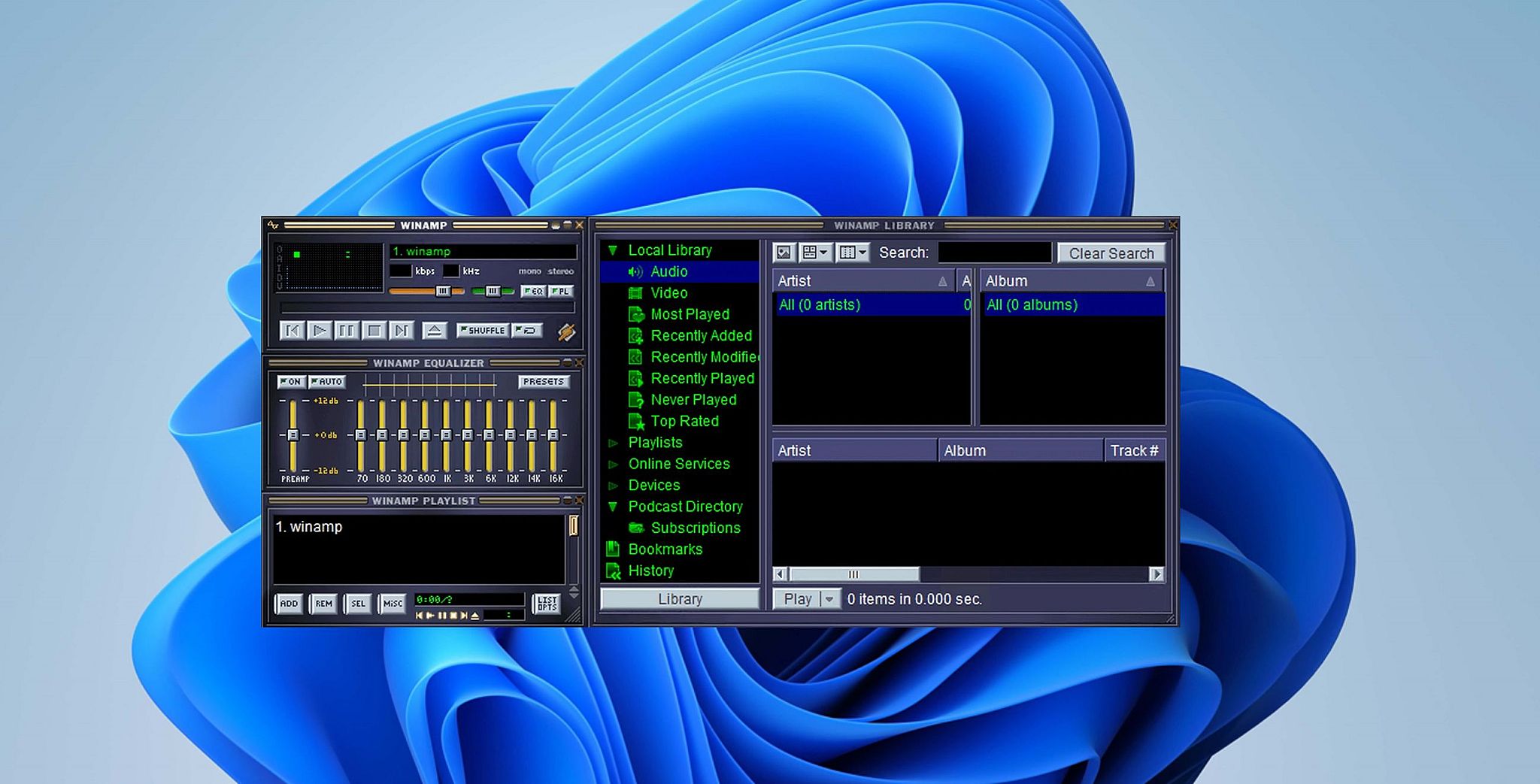Open files with the main Eject button
Image resolution: width=1540 pixels, height=784 pixels.
(435, 330)
